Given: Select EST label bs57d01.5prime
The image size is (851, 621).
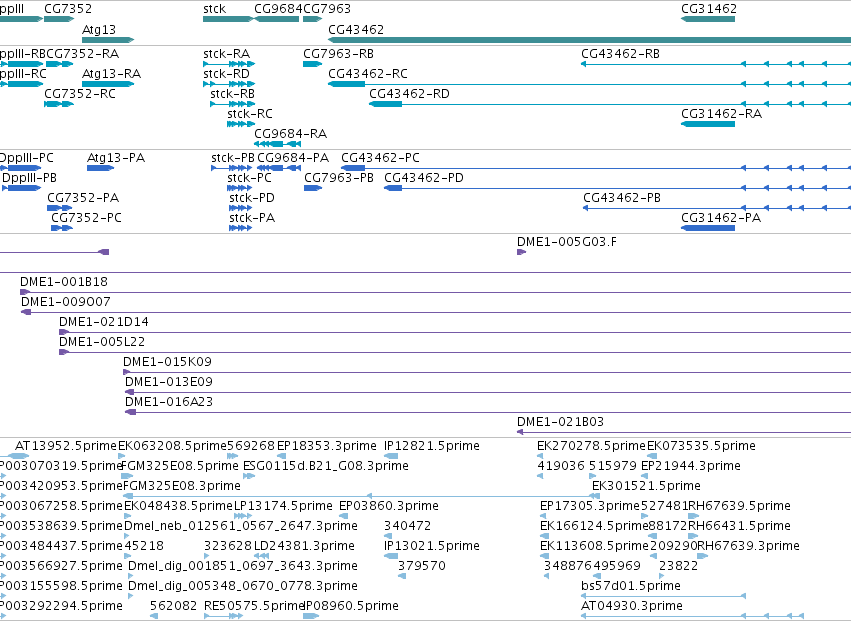Looking at the screenshot, I should click(x=631, y=587).
